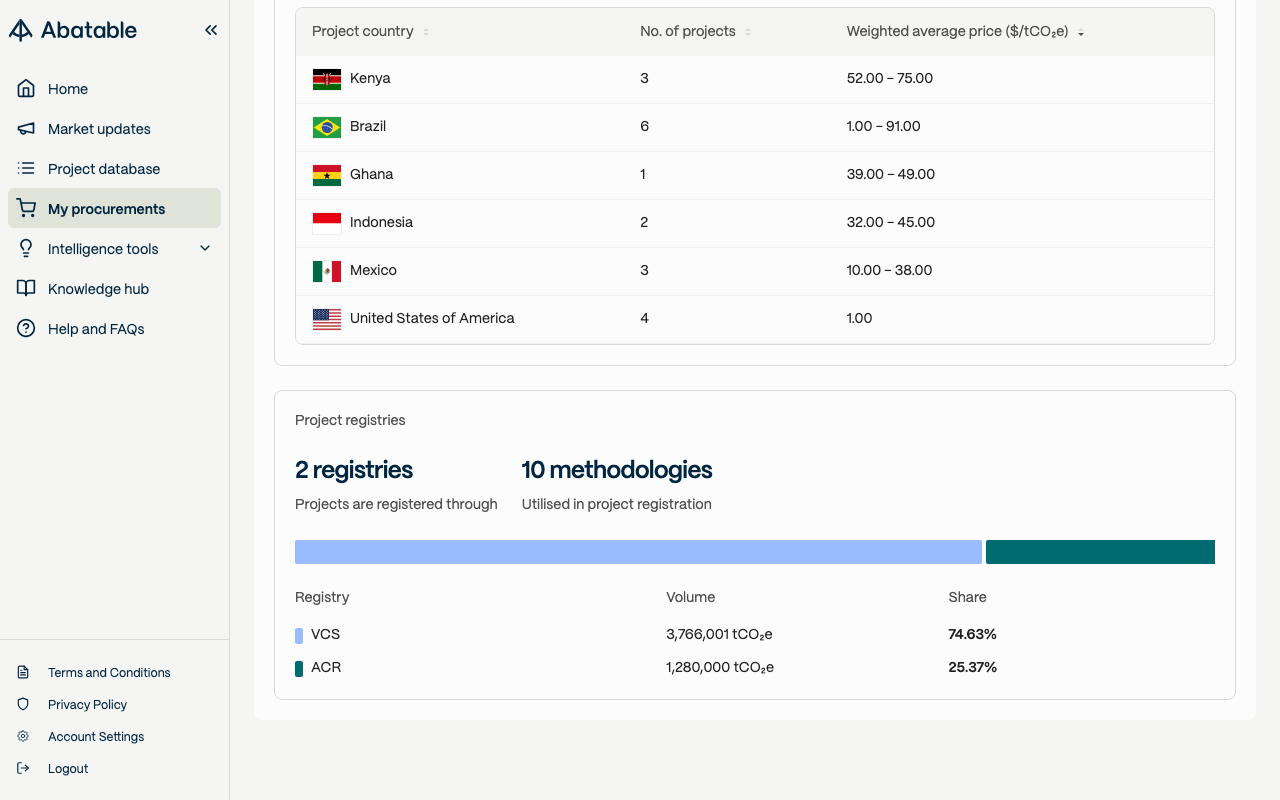Open the Intelligence tools menu item
The width and height of the screenshot is (1280, 800).
point(103,249)
